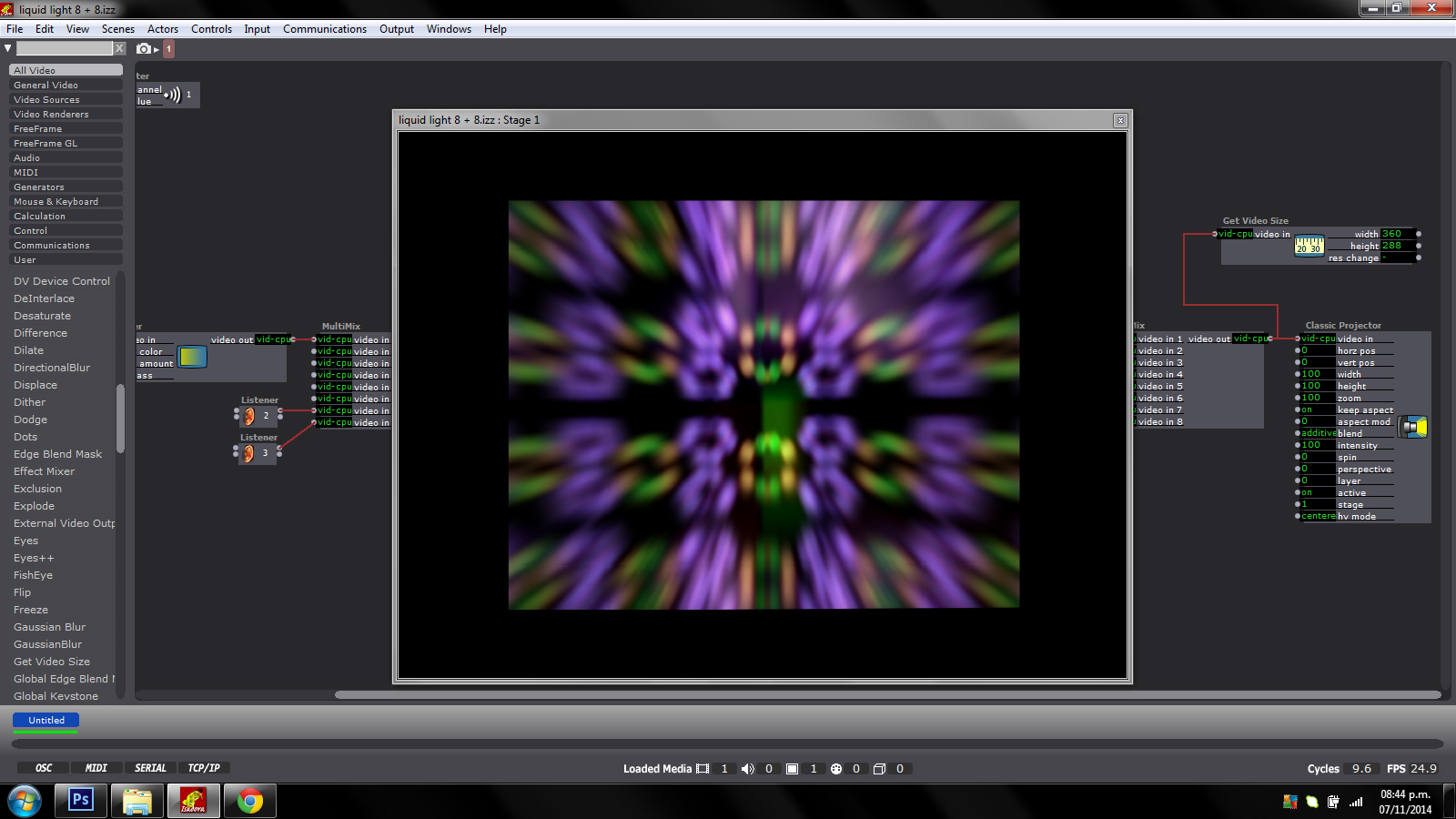Click the loaded pictures icon in status bar
The width and height of the screenshot is (1456, 819).
click(793, 769)
